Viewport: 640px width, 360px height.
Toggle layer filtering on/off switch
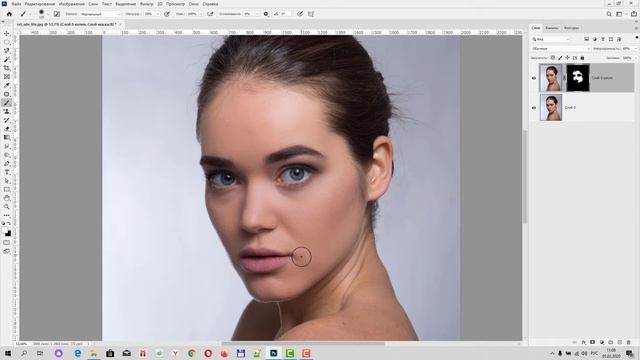tap(636, 38)
